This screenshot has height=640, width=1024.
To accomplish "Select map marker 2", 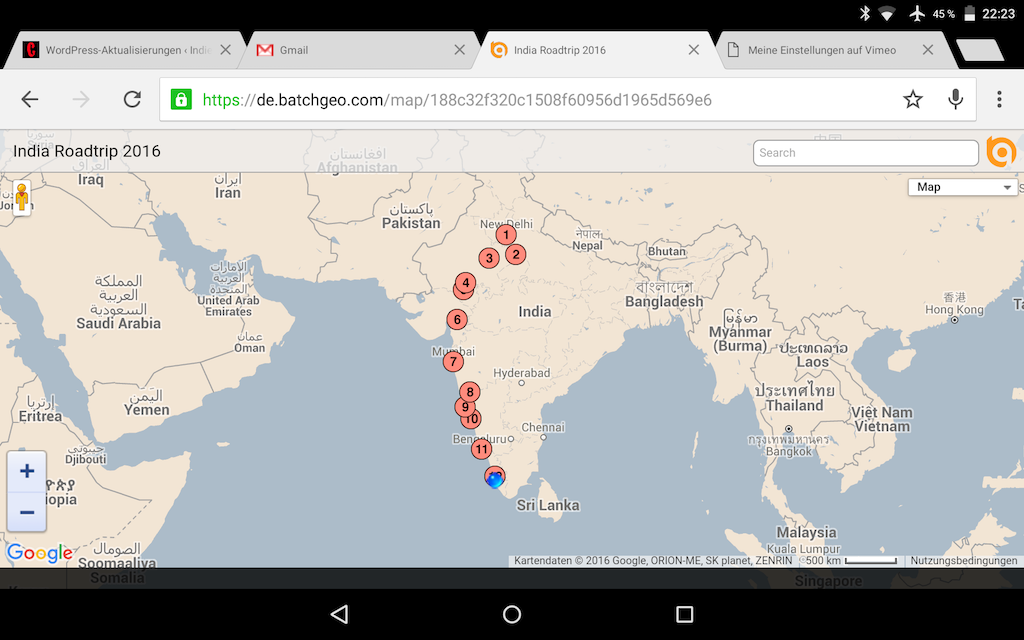I will 515,255.
